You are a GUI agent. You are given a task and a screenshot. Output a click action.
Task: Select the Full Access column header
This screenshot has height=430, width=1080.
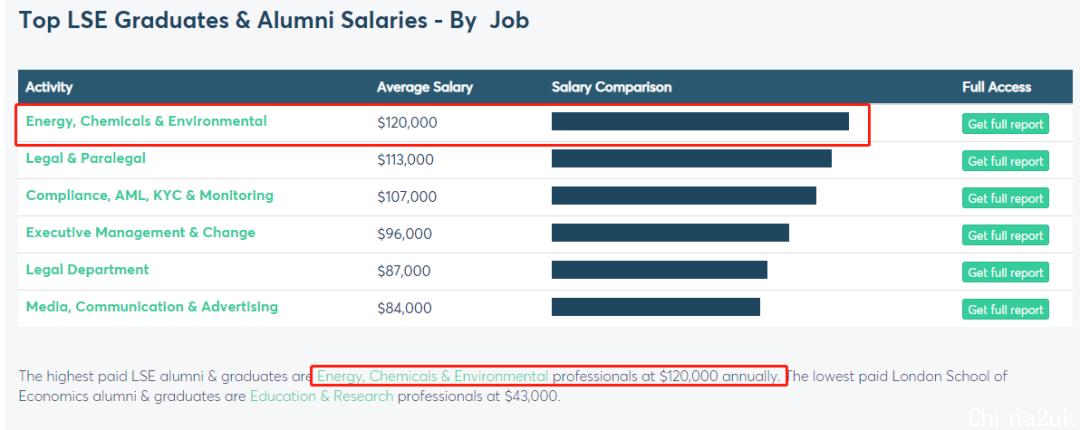click(997, 88)
